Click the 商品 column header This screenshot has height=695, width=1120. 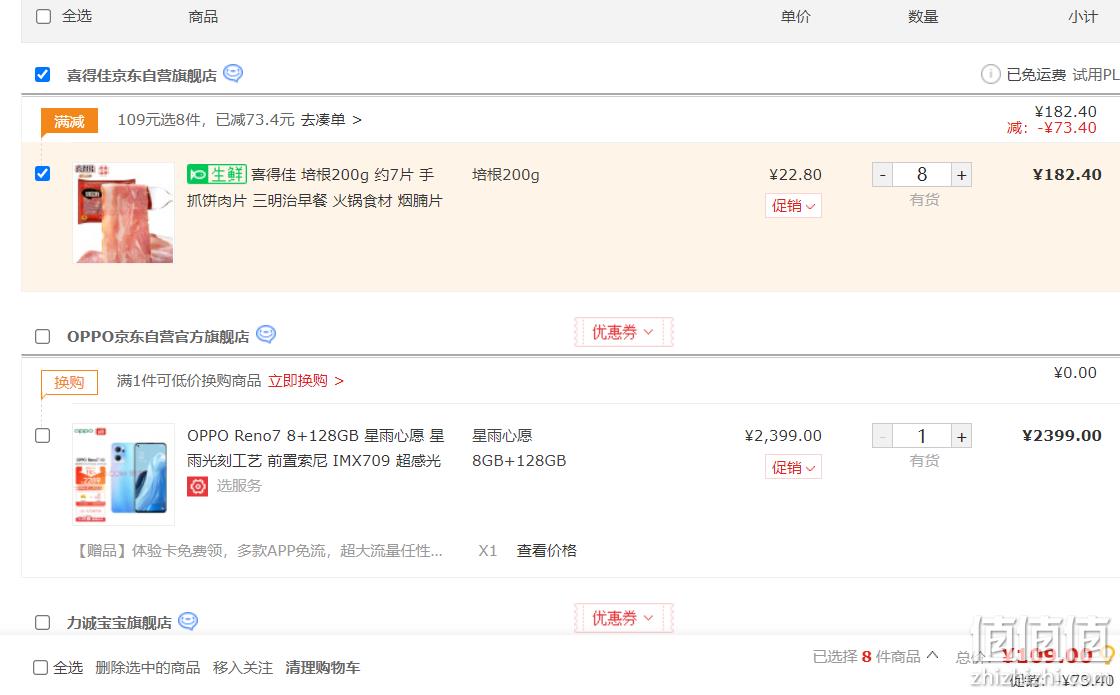(204, 16)
